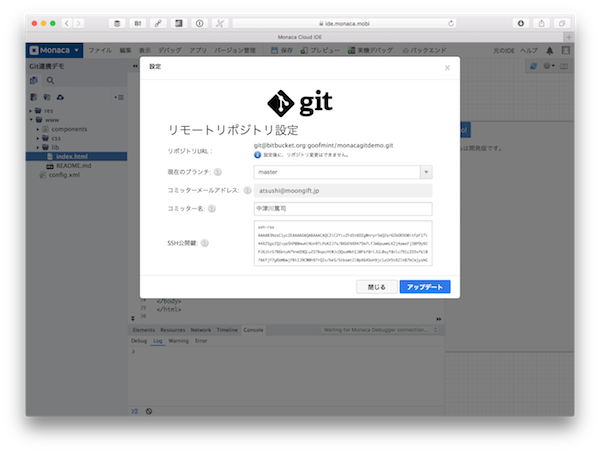Click help icon beside committer email label

[x=247, y=190]
